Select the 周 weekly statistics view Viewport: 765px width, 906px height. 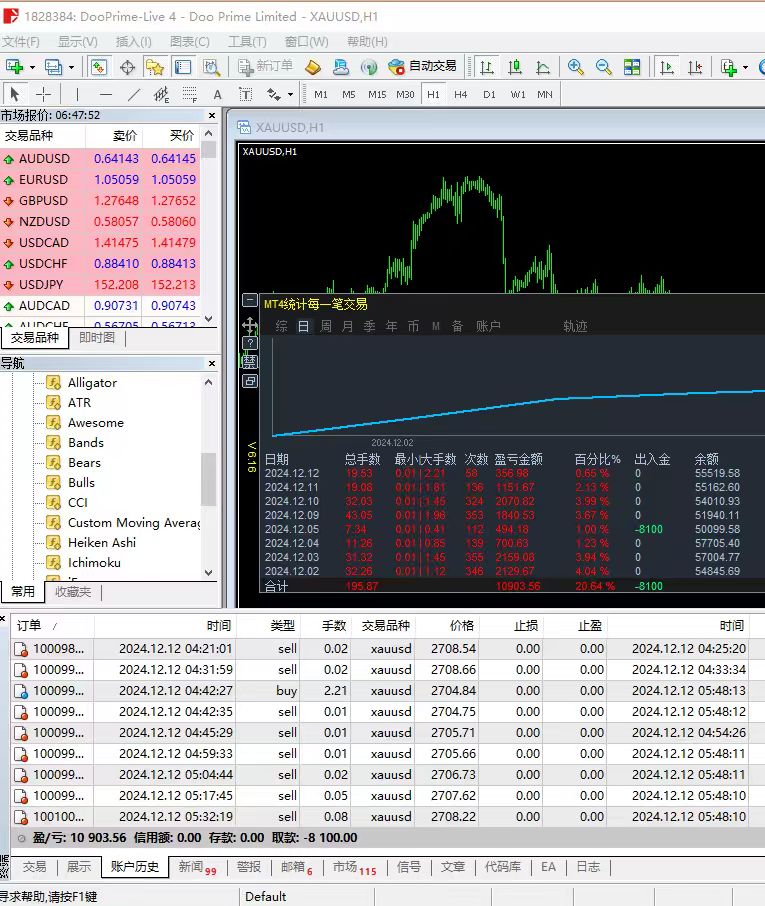click(x=325, y=326)
